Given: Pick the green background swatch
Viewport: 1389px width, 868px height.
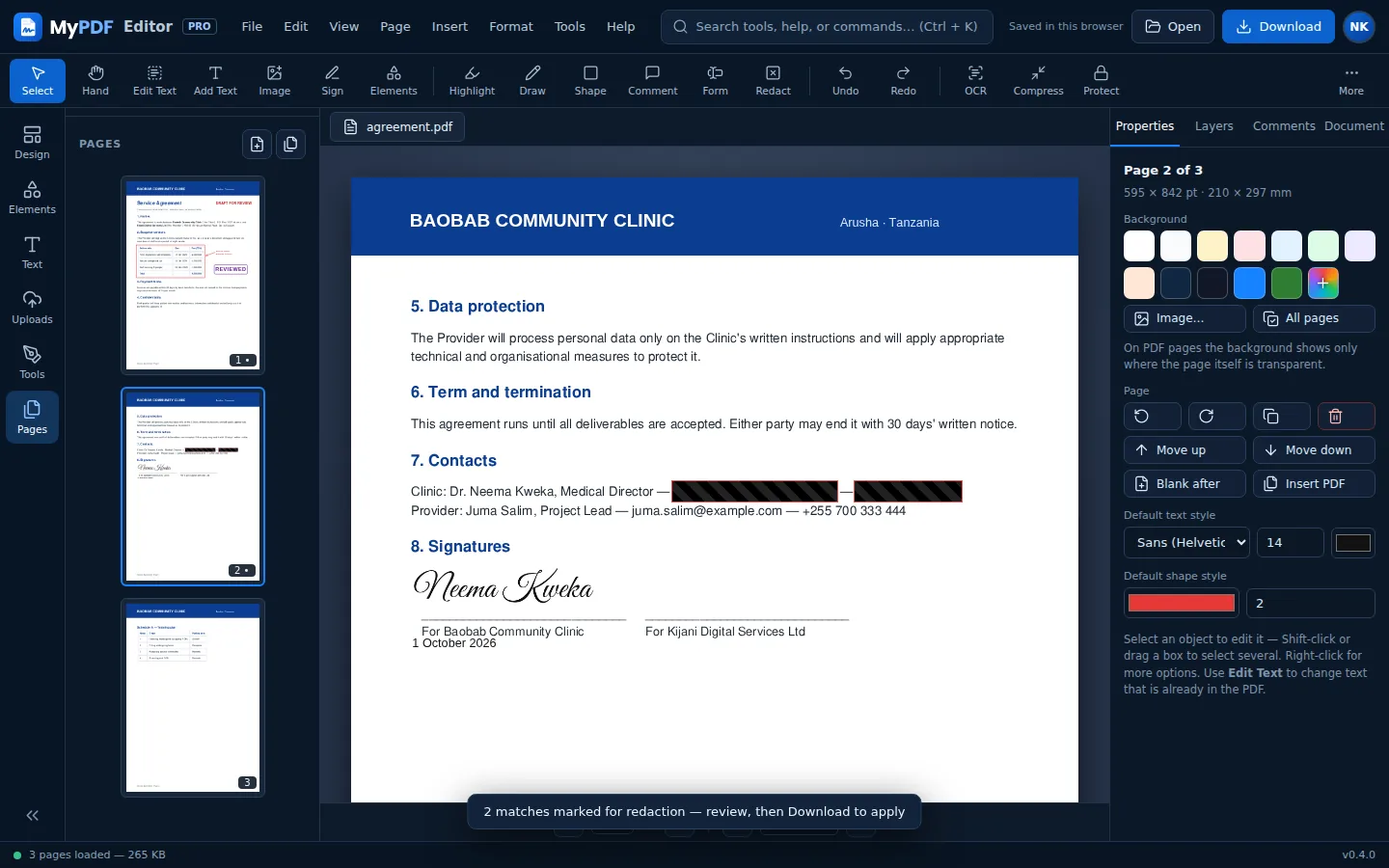Looking at the screenshot, I should [1286, 284].
